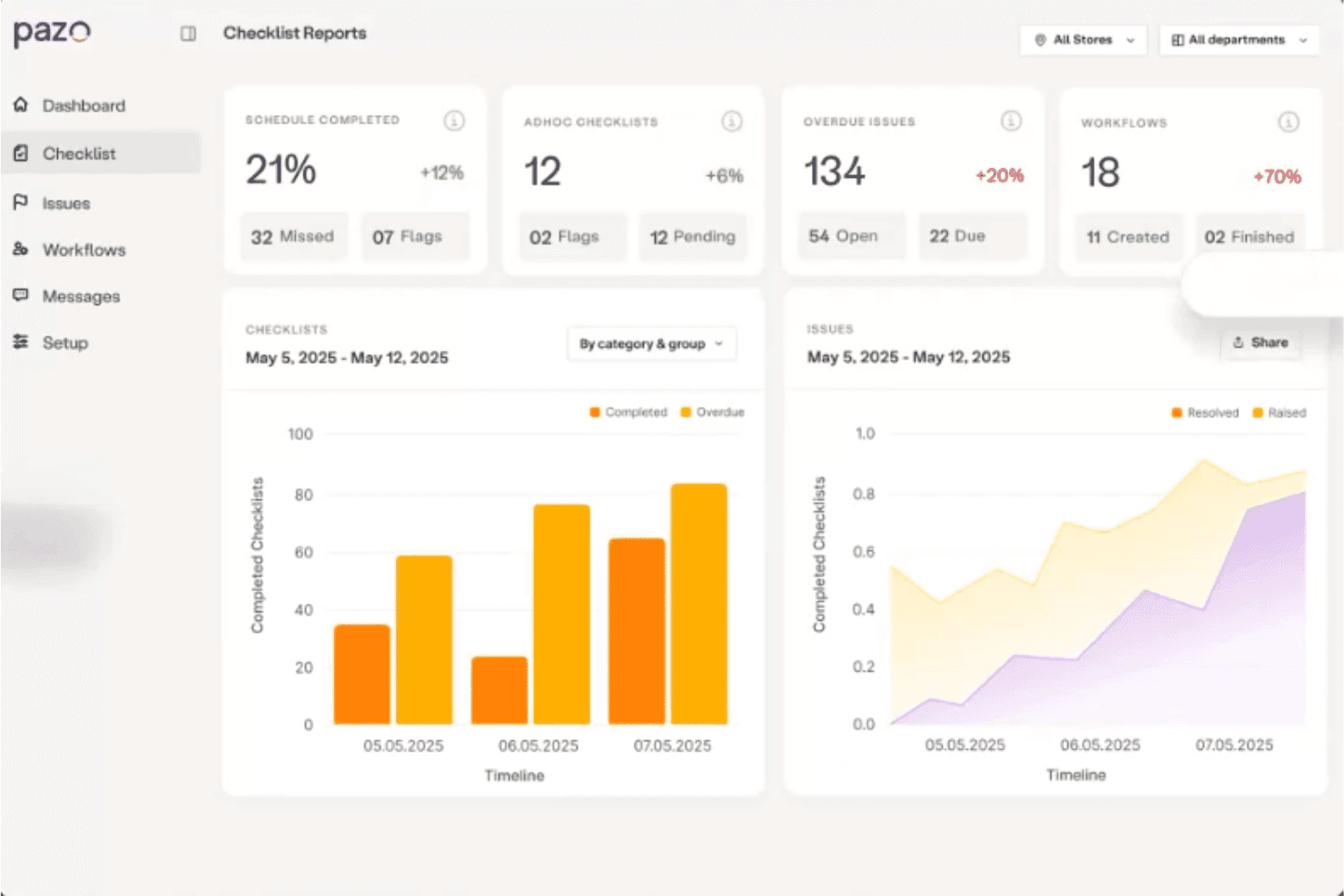The image size is (1344, 896).
Task: Click the 07 Flags chip
Action: tap(416, 237)
